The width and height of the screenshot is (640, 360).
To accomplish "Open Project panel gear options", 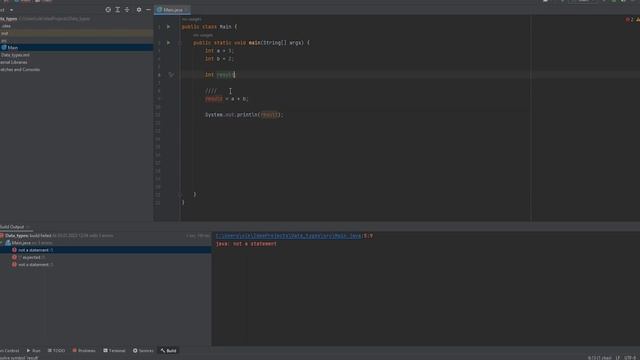I will click(139, 9).
